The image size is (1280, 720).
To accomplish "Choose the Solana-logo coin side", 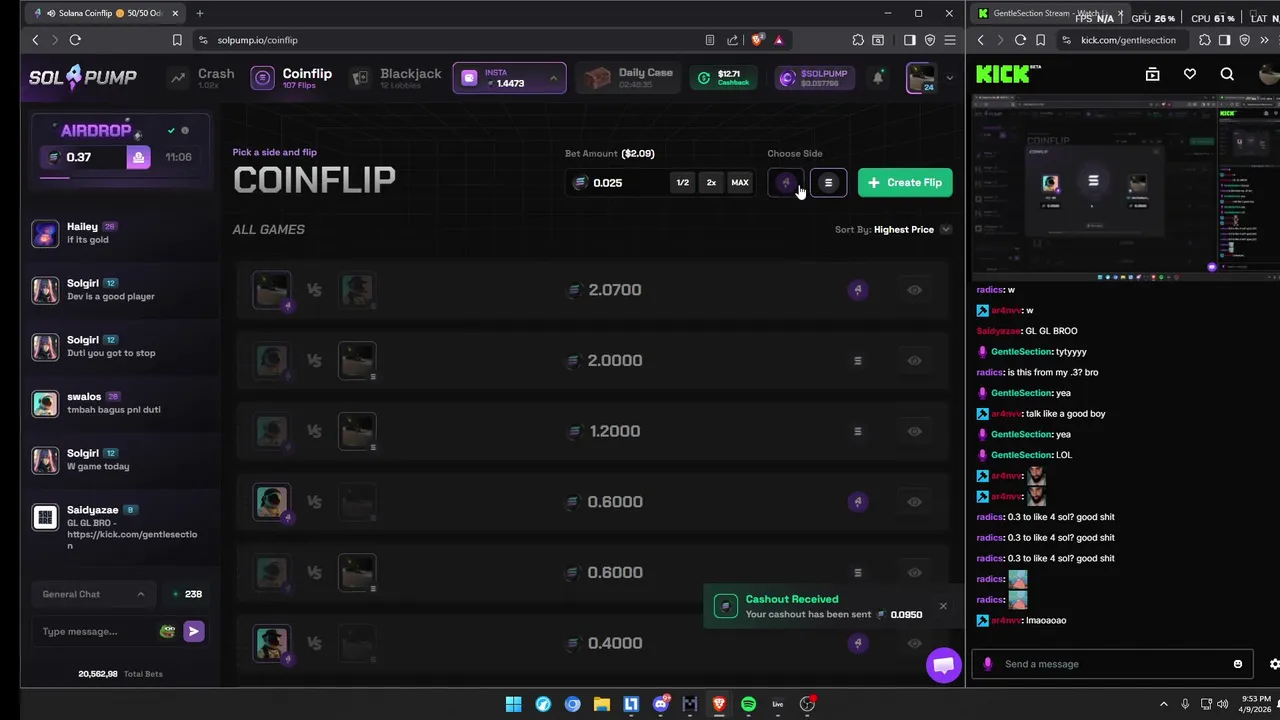I will tap(828, 183).
